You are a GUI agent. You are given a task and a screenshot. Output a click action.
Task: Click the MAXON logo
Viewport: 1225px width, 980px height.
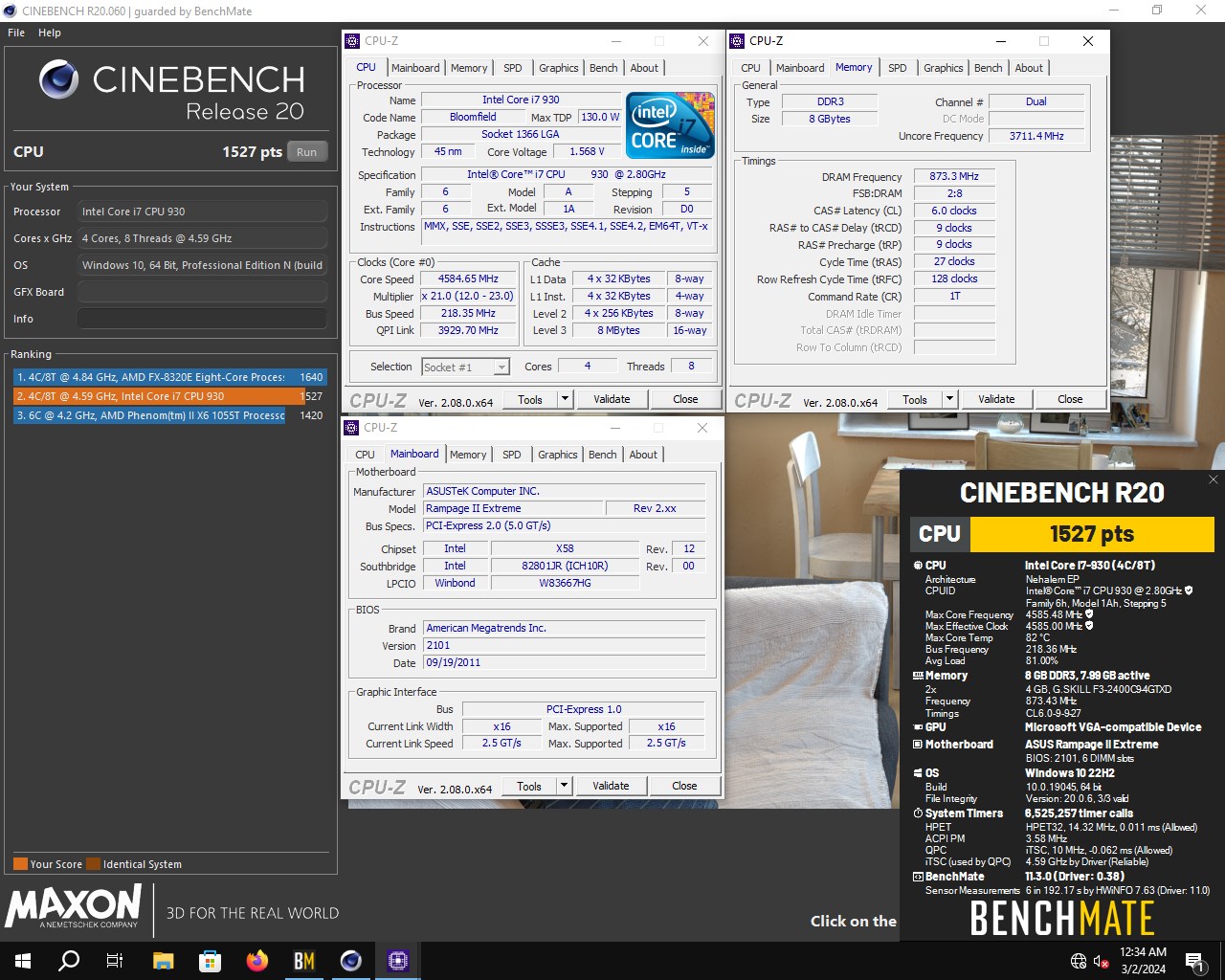74,906
